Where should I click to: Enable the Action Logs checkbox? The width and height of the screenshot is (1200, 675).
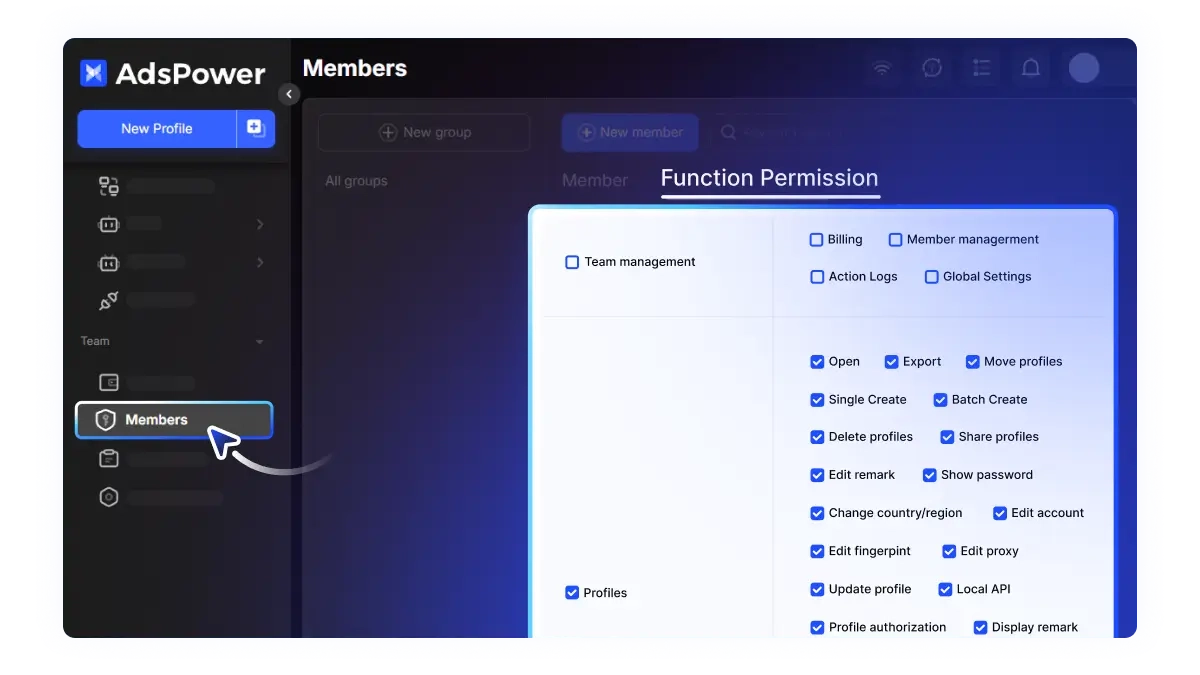[x=817, y=277]
